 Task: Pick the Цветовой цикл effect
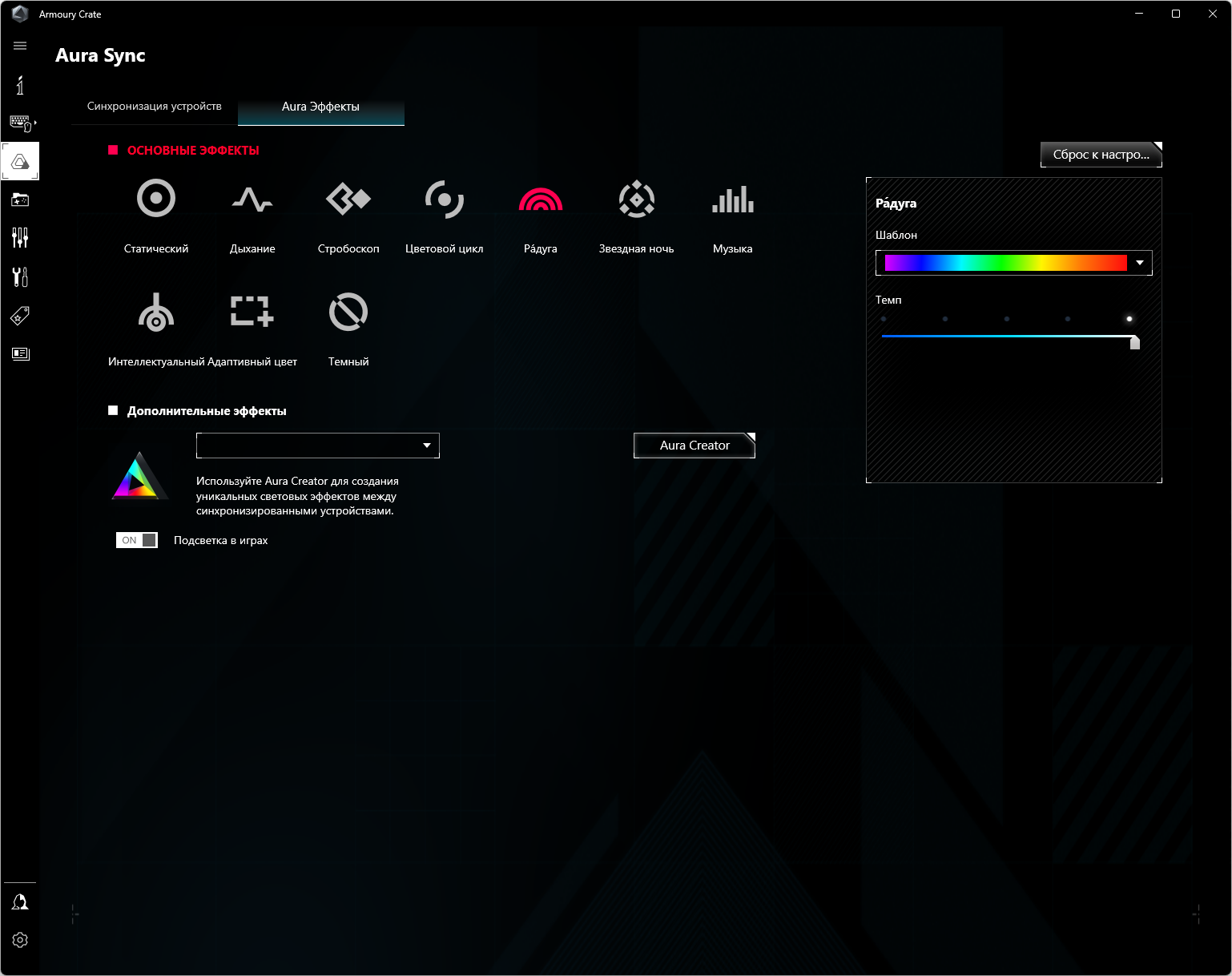pos(445,199)
